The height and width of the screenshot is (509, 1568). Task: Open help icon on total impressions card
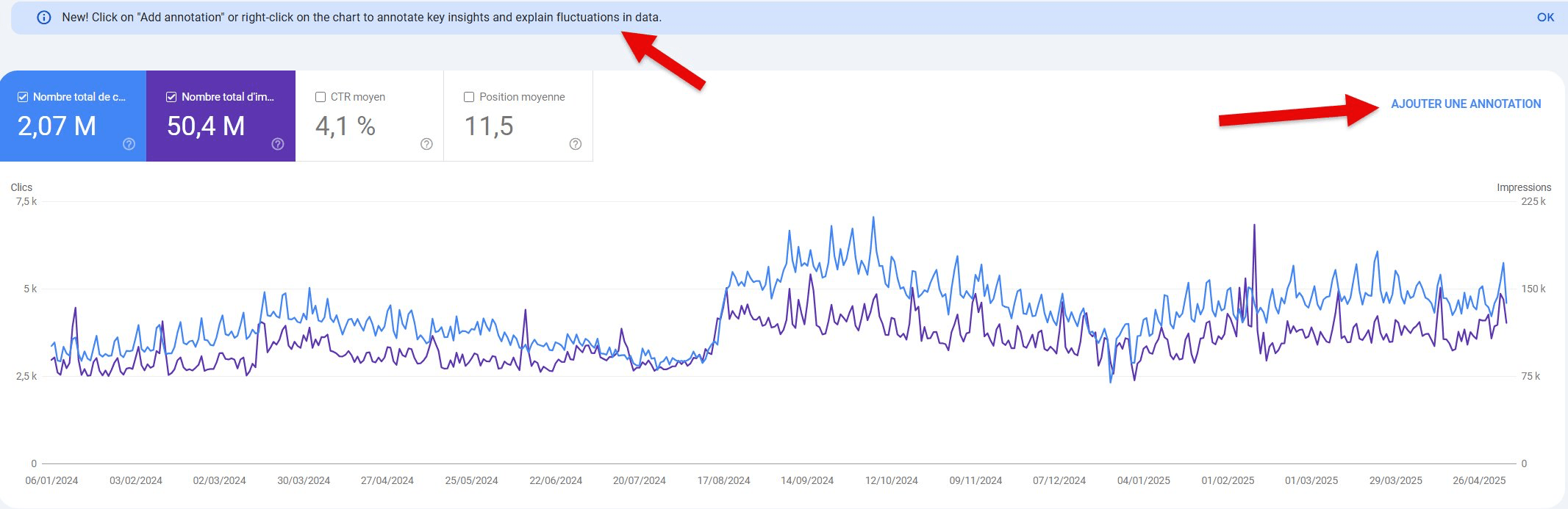click(x=278, y=144)
